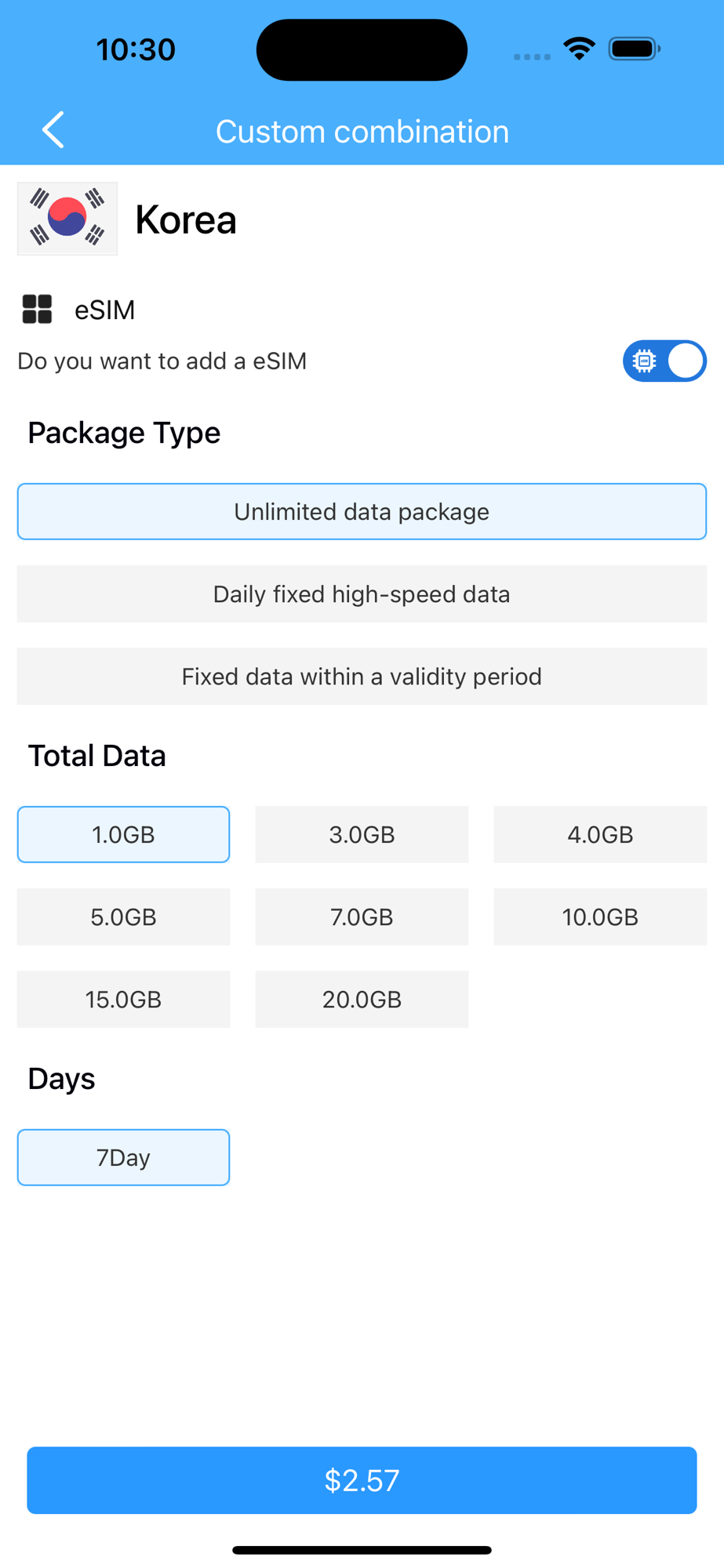
Task: Select 10.0GB total data
Action: click(600, 917)
